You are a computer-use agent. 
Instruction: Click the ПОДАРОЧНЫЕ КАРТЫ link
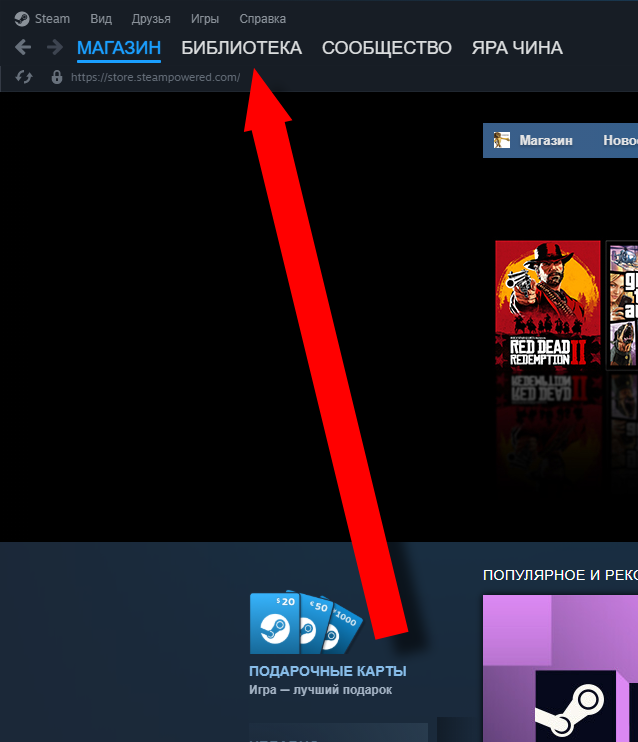[328, 671]
